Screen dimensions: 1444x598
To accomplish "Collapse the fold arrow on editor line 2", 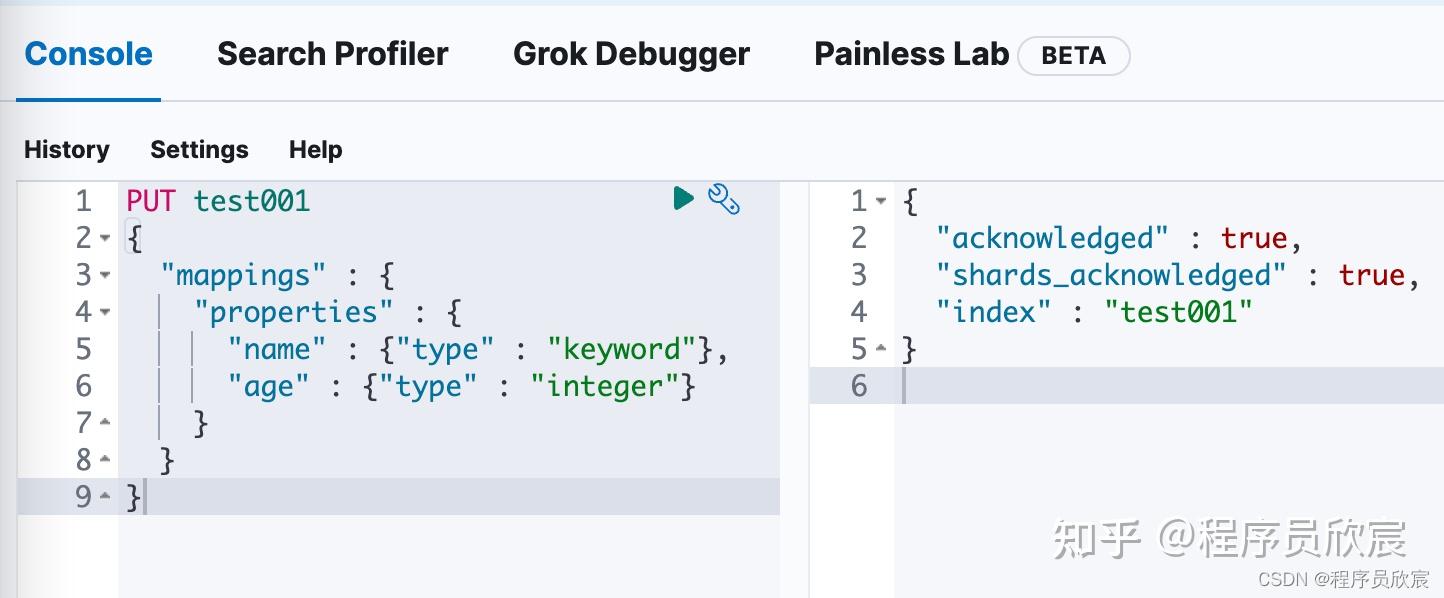I will point(105,238).
